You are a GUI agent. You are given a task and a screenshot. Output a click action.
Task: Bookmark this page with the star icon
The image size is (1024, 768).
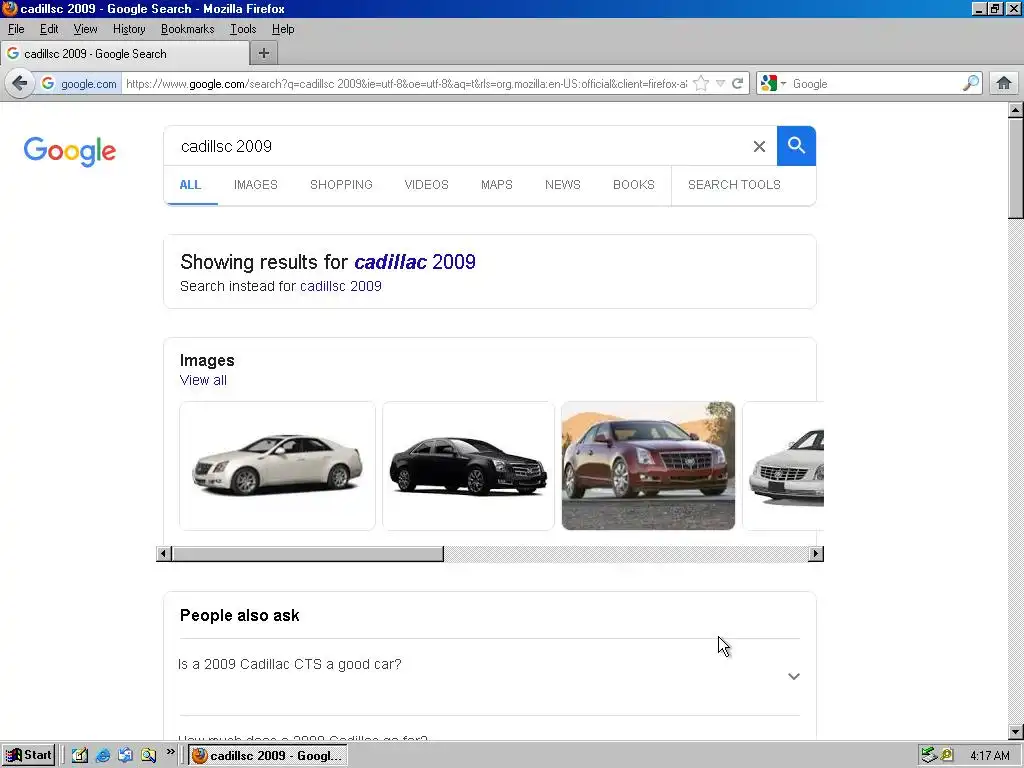pyautogui.click(x=701, y=84)
